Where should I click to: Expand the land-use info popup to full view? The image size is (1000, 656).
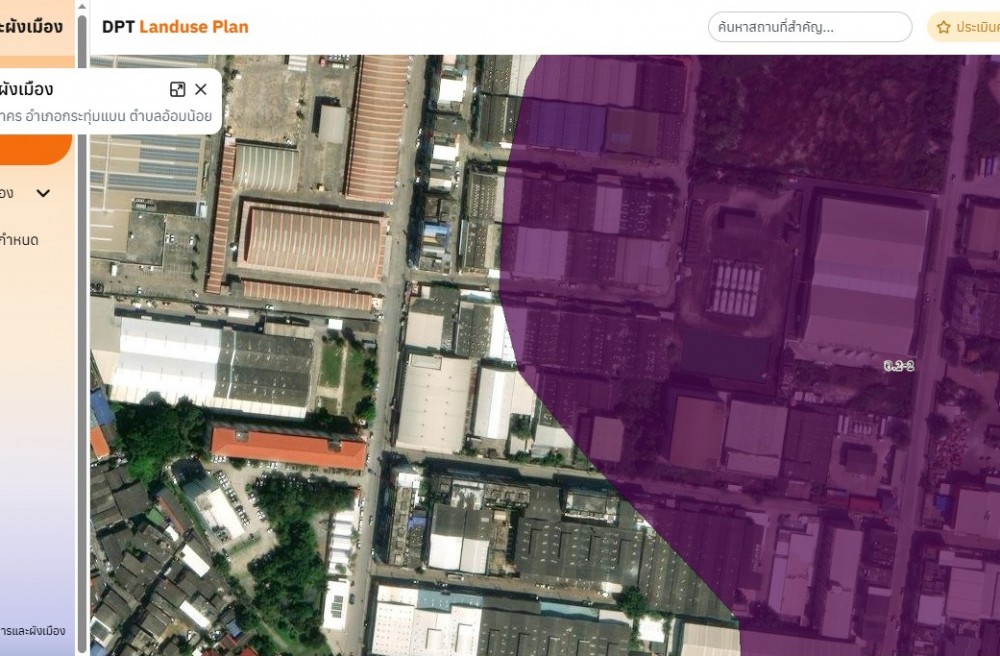178,89
